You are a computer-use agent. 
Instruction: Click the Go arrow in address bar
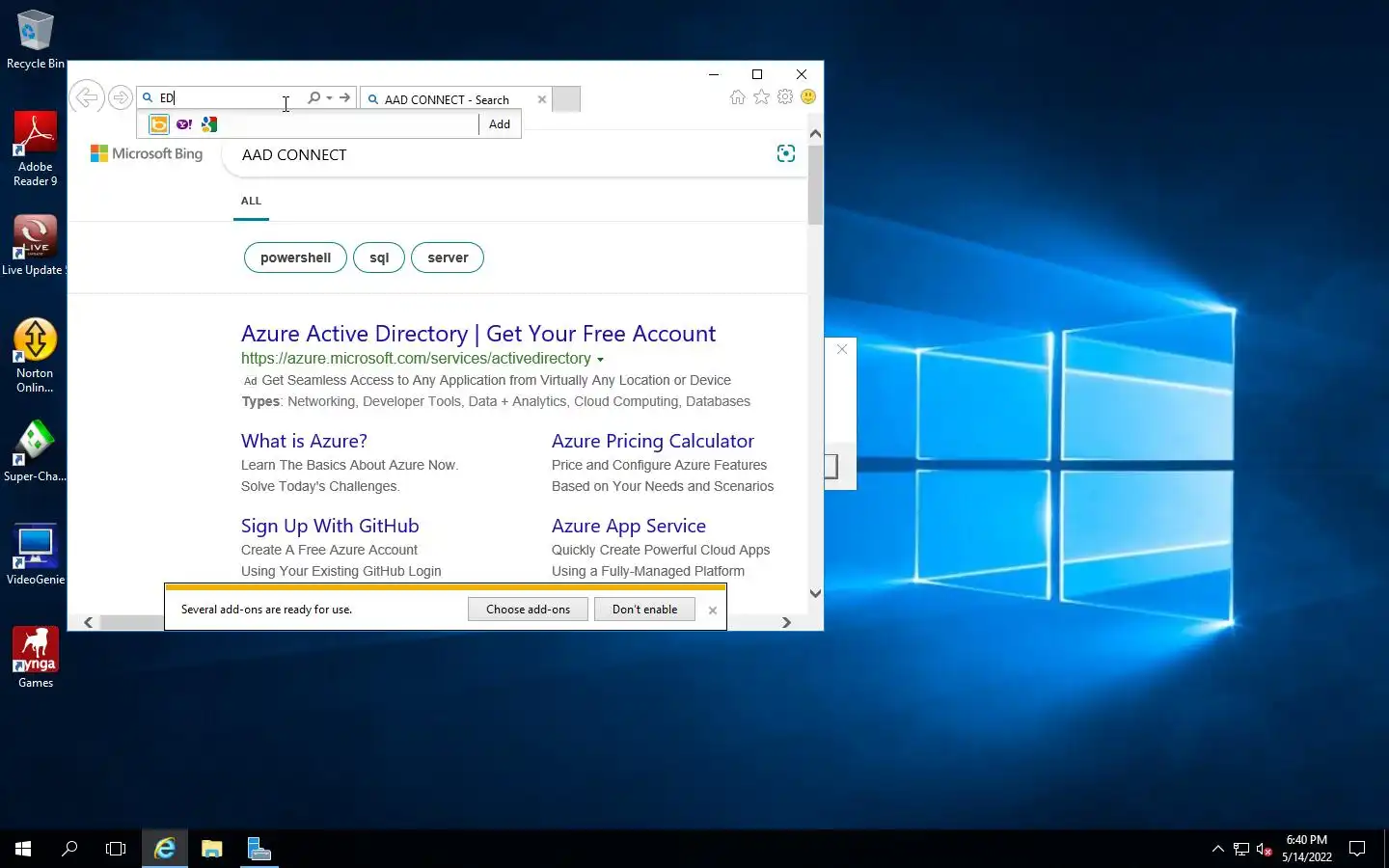click(x=344, y=97)
